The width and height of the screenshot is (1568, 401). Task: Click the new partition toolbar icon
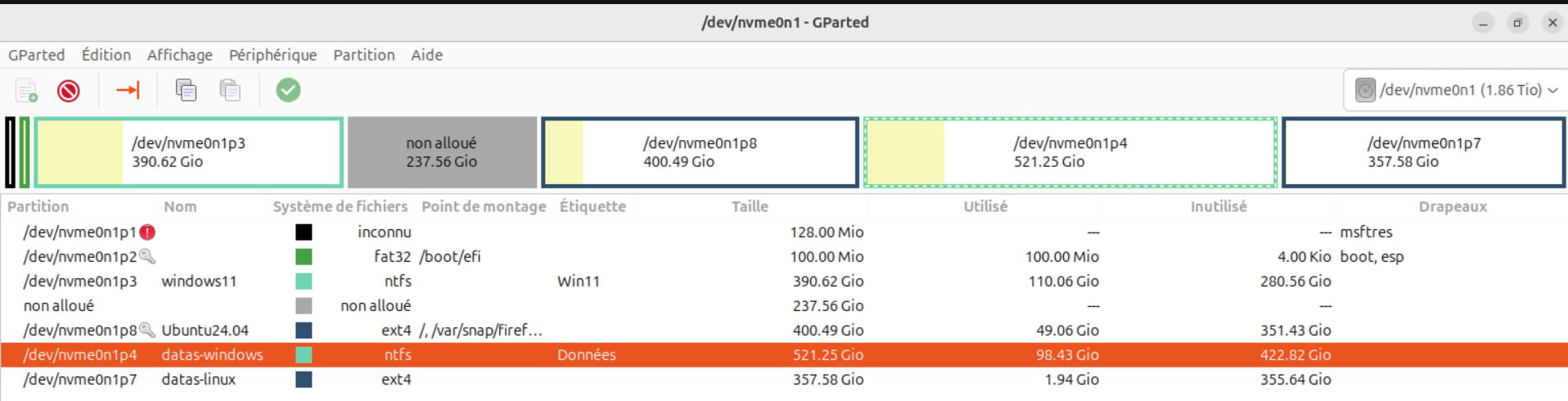(26, 90)
